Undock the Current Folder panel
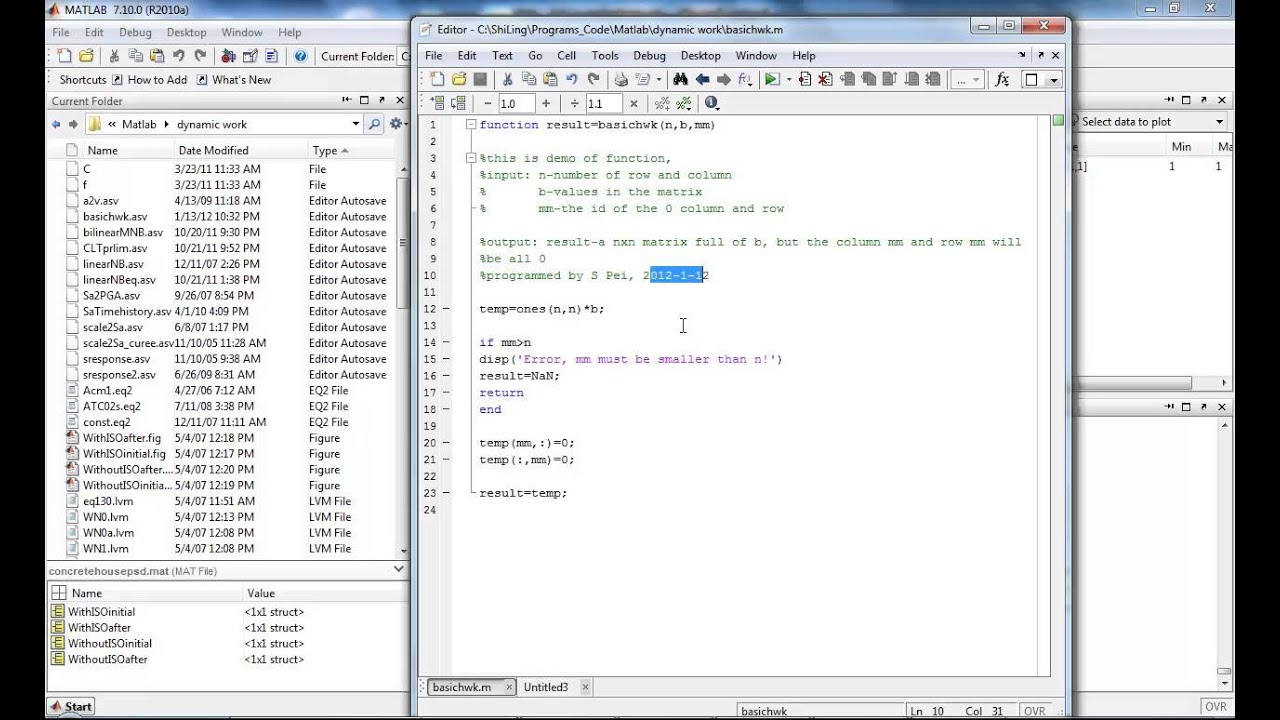The width and height of the screenshot is (1280, 720). (380, 101)
